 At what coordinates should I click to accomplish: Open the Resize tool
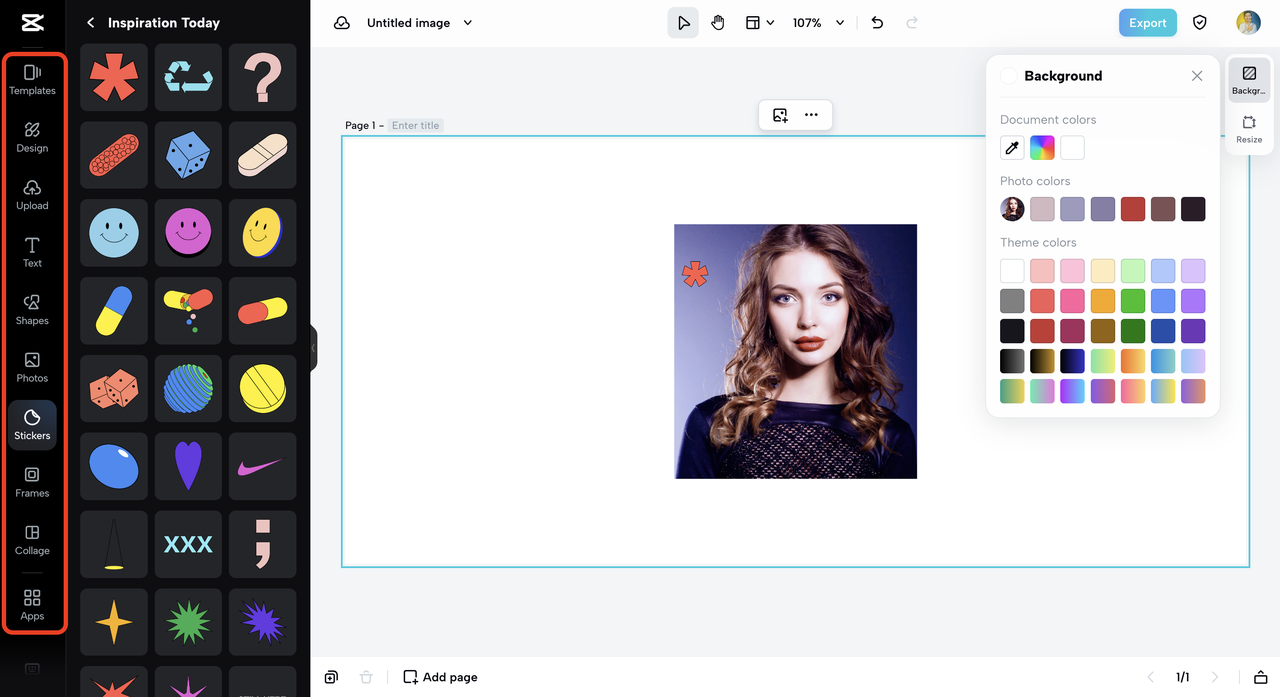click(x=1249, y=129)
